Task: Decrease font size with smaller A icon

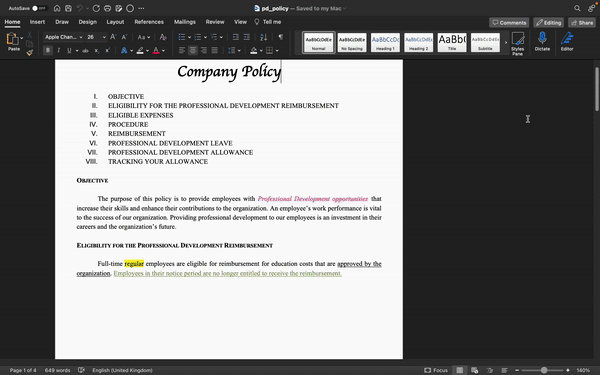Action: (124, 37)
